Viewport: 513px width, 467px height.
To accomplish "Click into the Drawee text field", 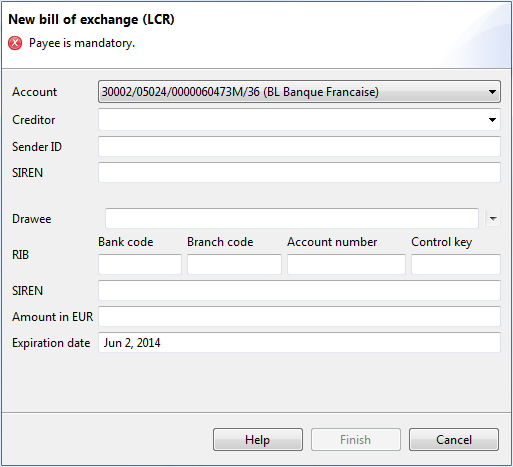I will [x=292, y=218].
